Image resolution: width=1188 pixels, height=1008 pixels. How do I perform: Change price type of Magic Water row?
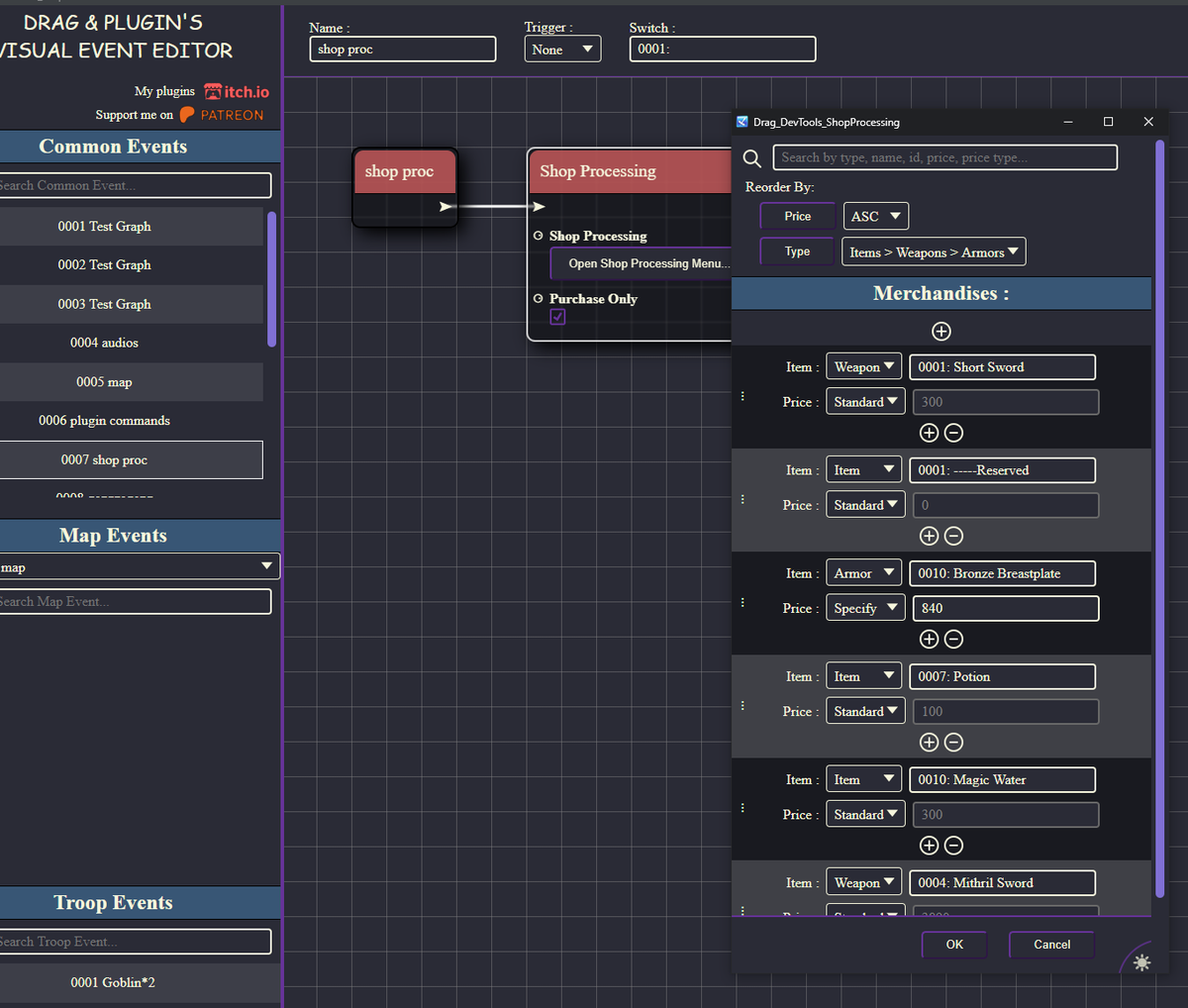point(864,814)
